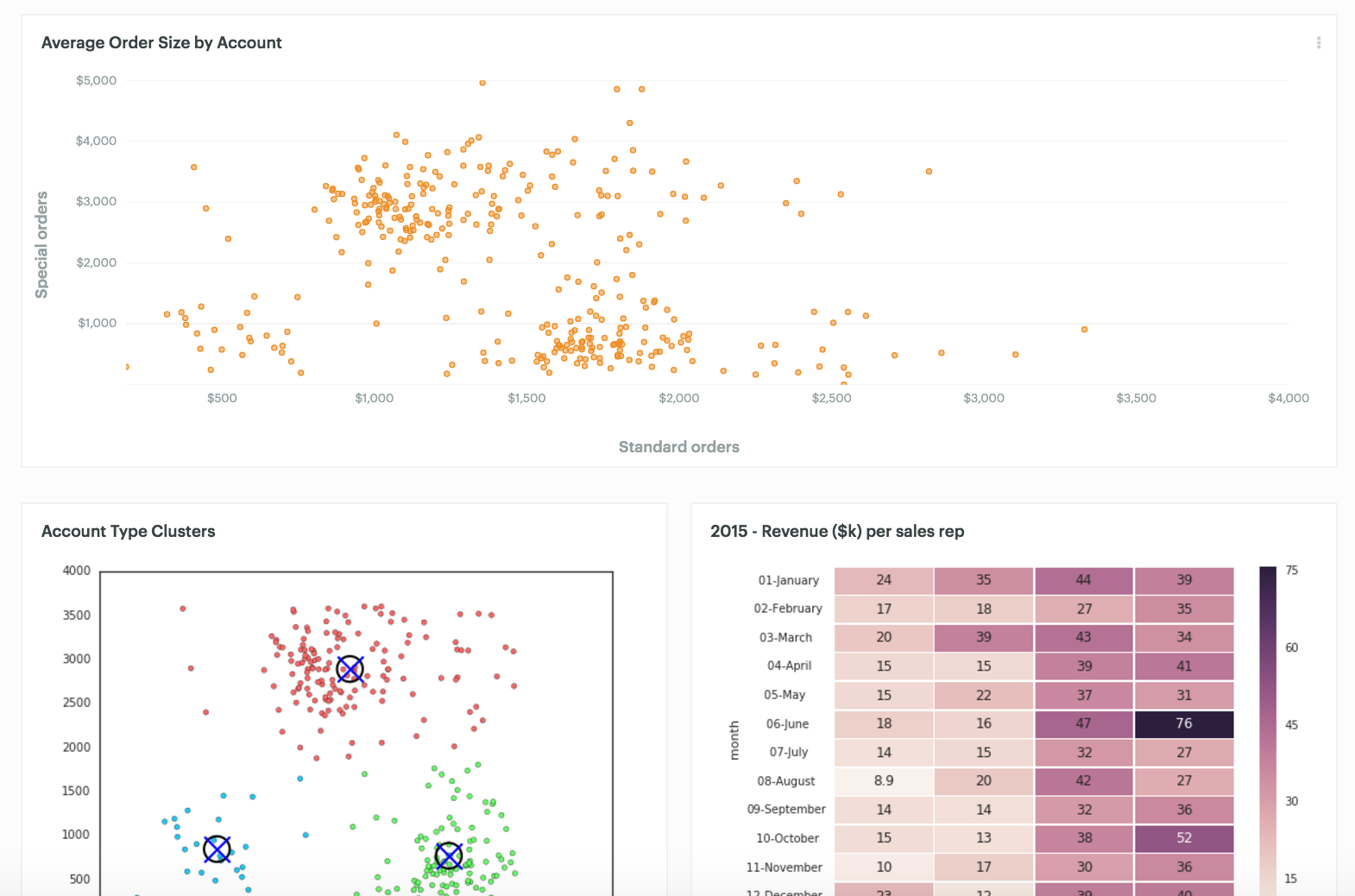
Task: Click the '$2,500' tick on Standard orders axis
Action: coord(831,398)
